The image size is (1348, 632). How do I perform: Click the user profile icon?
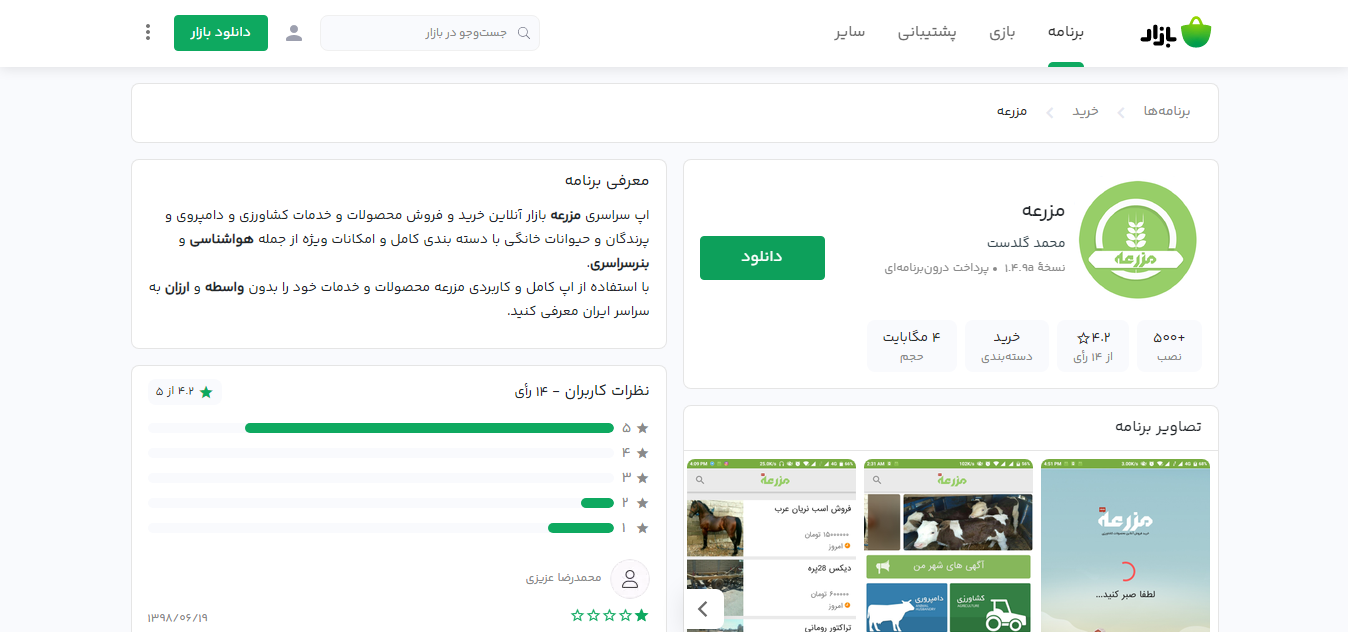point(294,33)
